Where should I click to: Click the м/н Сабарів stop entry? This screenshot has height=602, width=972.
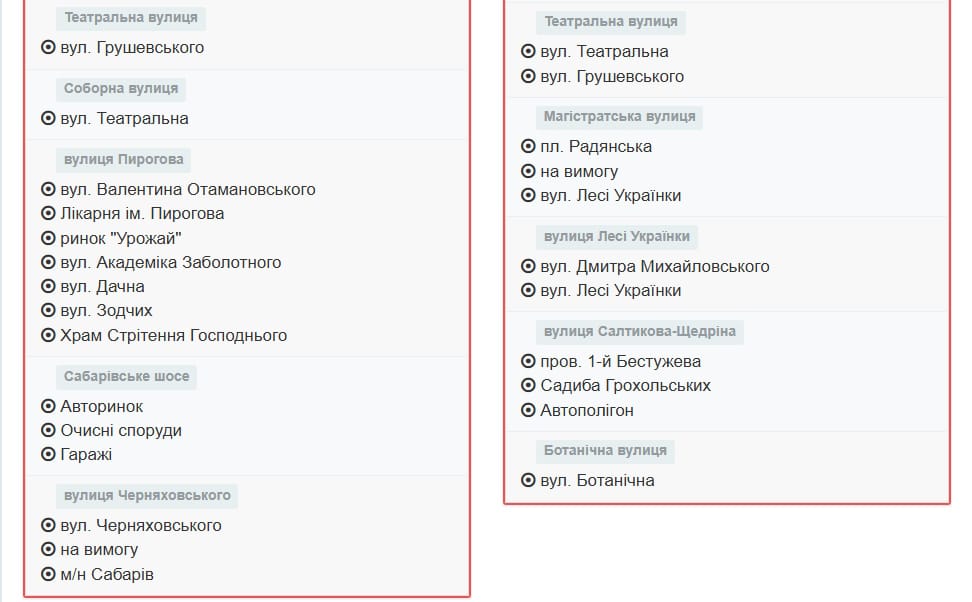(x=110, y=574)
